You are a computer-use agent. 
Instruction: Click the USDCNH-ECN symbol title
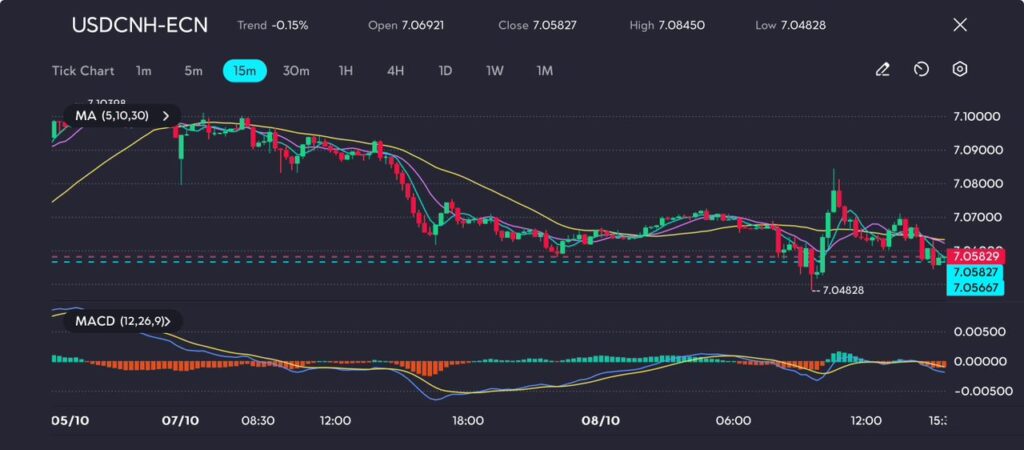tap(140, 25)
